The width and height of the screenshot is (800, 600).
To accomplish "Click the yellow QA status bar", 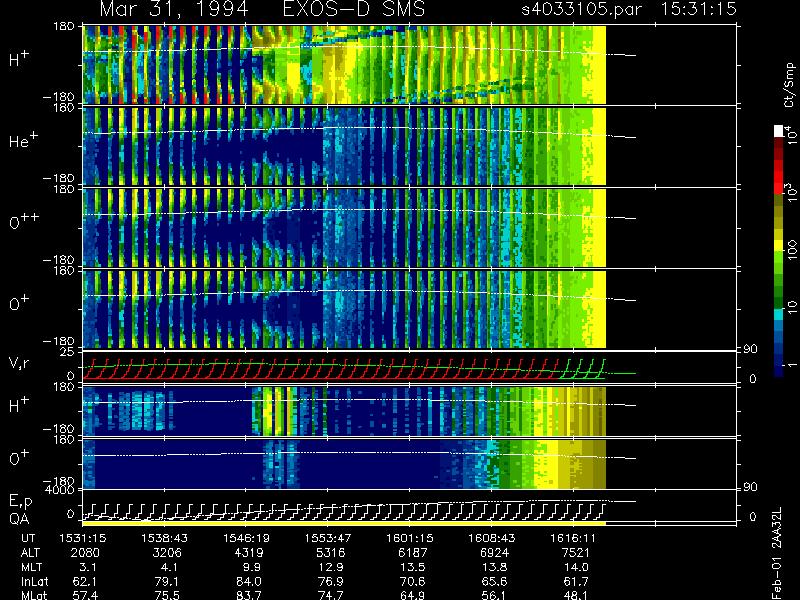I will click(x=344, y=523).
